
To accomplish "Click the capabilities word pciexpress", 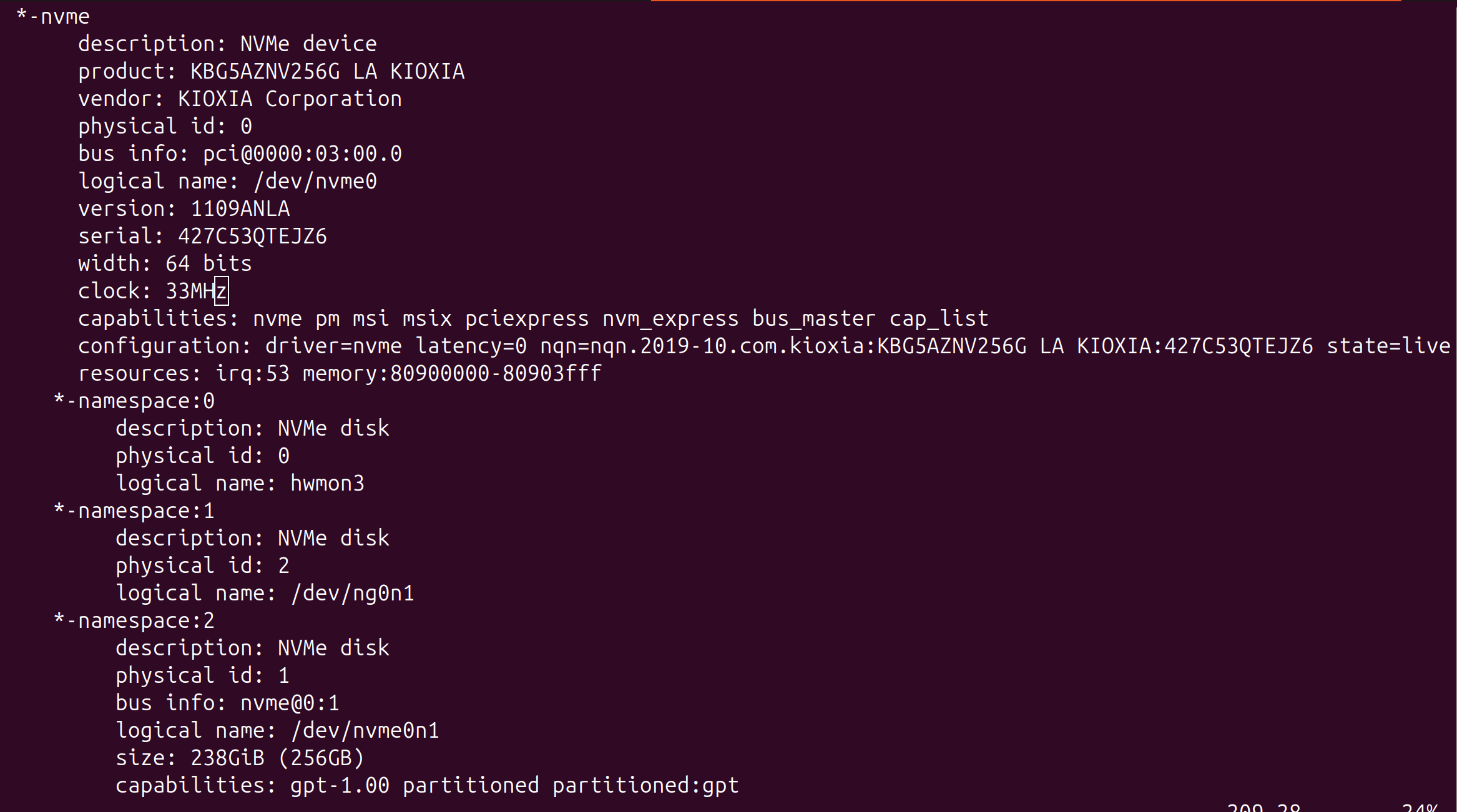I will point(527,318).
